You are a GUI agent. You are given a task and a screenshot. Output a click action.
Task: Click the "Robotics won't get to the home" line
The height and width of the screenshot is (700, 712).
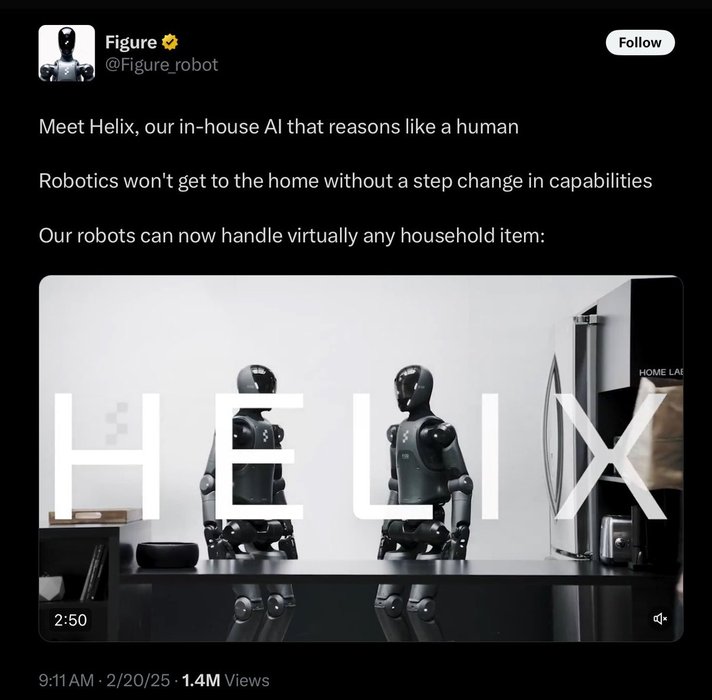[345, 181]
